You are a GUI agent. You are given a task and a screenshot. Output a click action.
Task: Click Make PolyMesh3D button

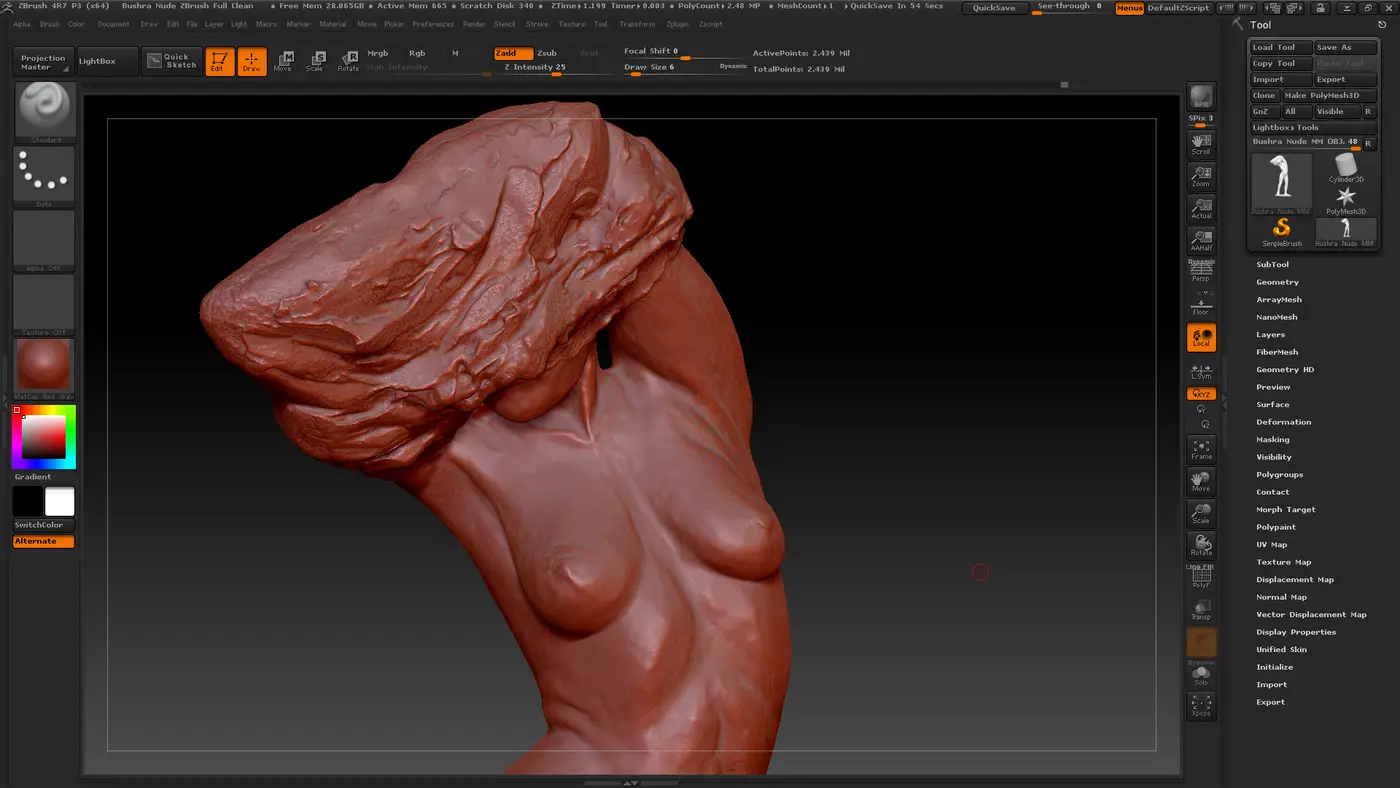1328,95
